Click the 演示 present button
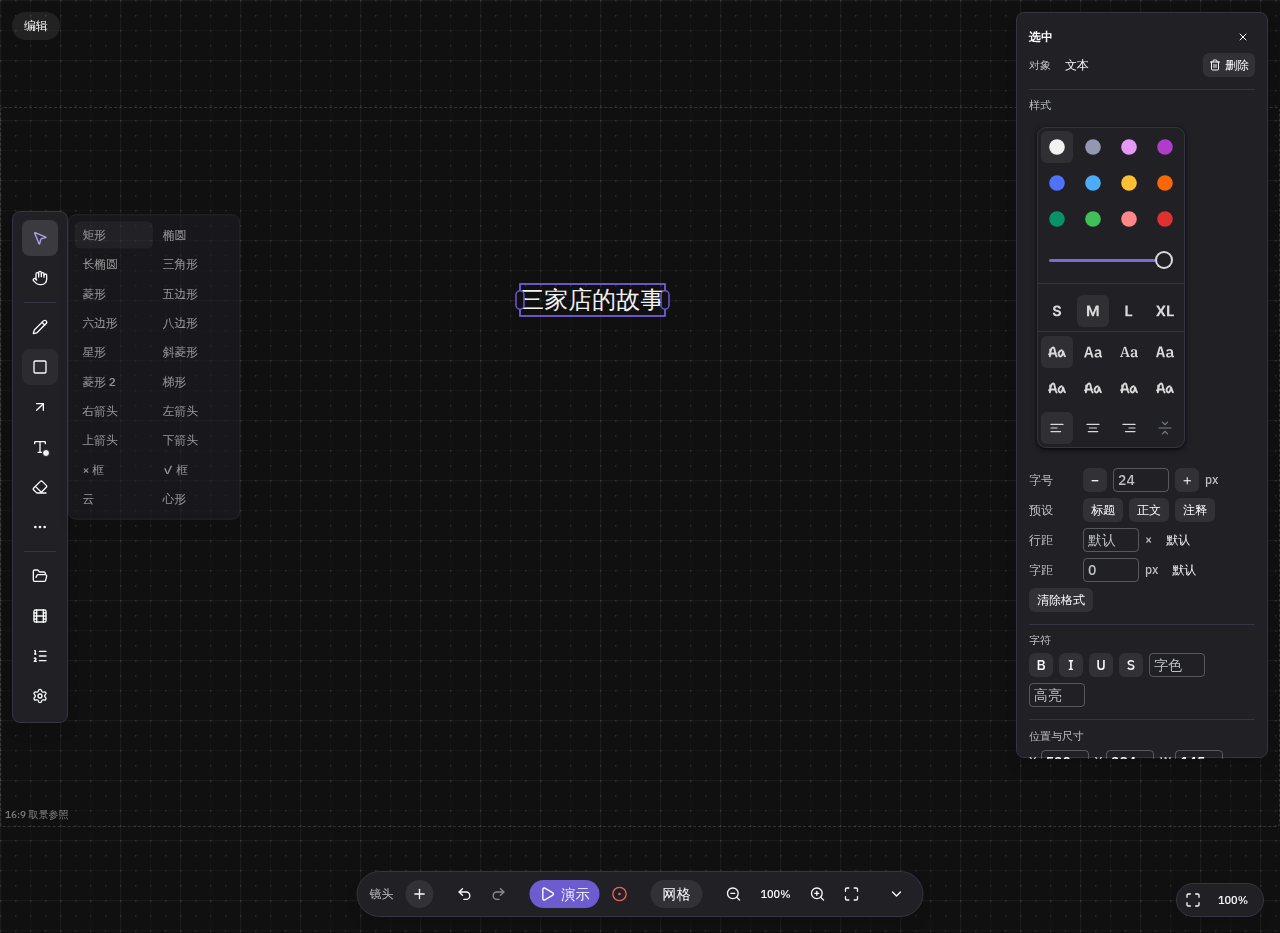The image size is (1280, 933). coord(564,894)
